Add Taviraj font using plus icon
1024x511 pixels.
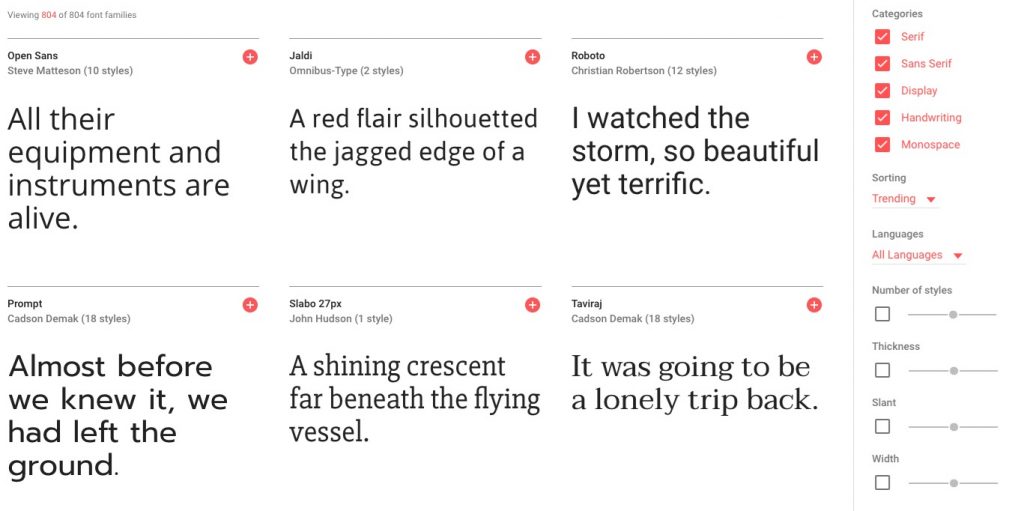[x=814, y=305]
